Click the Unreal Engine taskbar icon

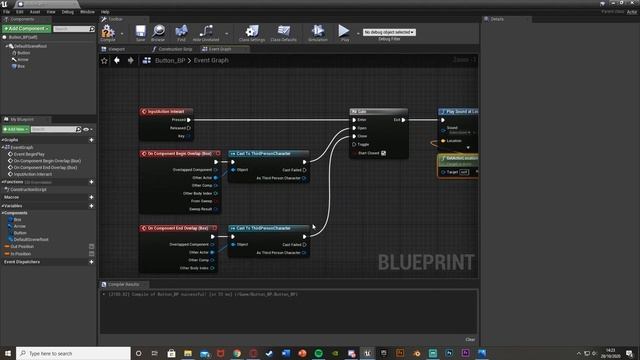(x=367, y=353)
